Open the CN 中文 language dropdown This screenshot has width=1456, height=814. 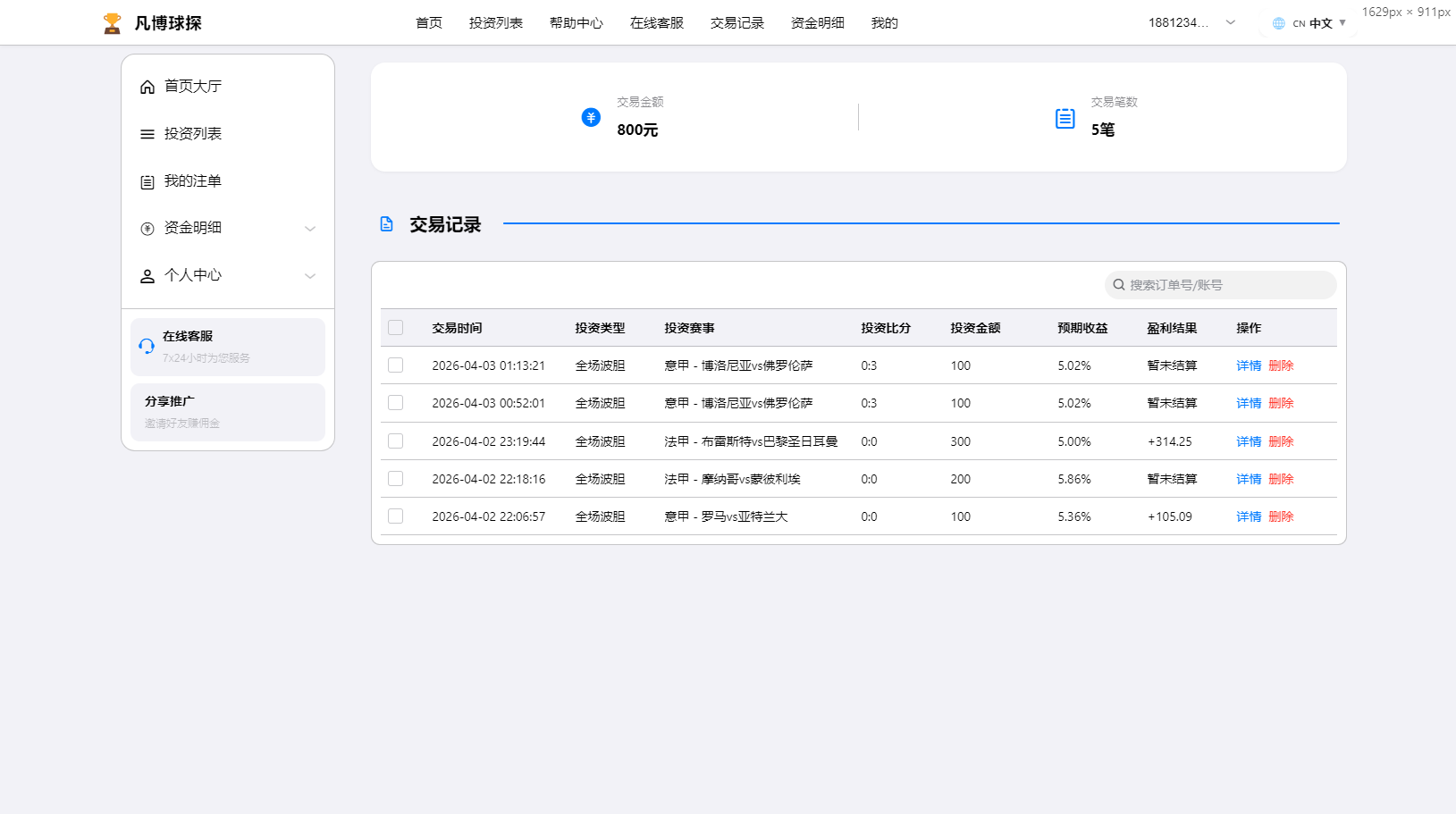coord(1309,23)
